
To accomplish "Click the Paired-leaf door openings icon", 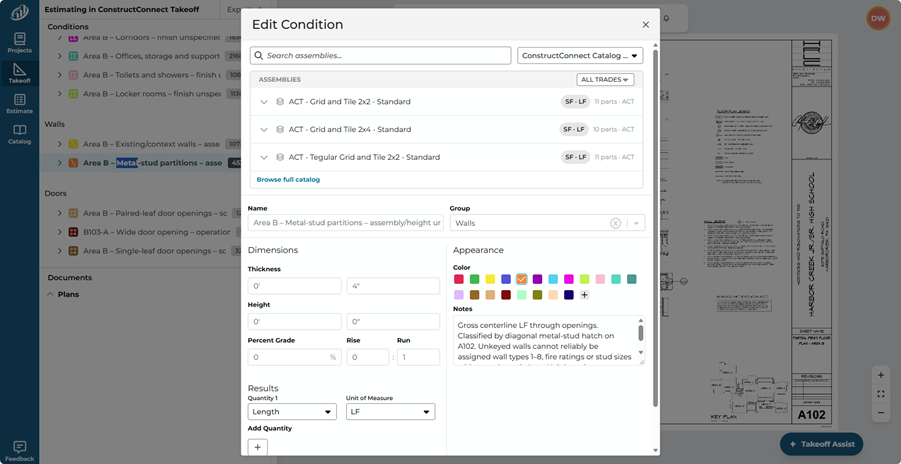I will pos(73,213).
